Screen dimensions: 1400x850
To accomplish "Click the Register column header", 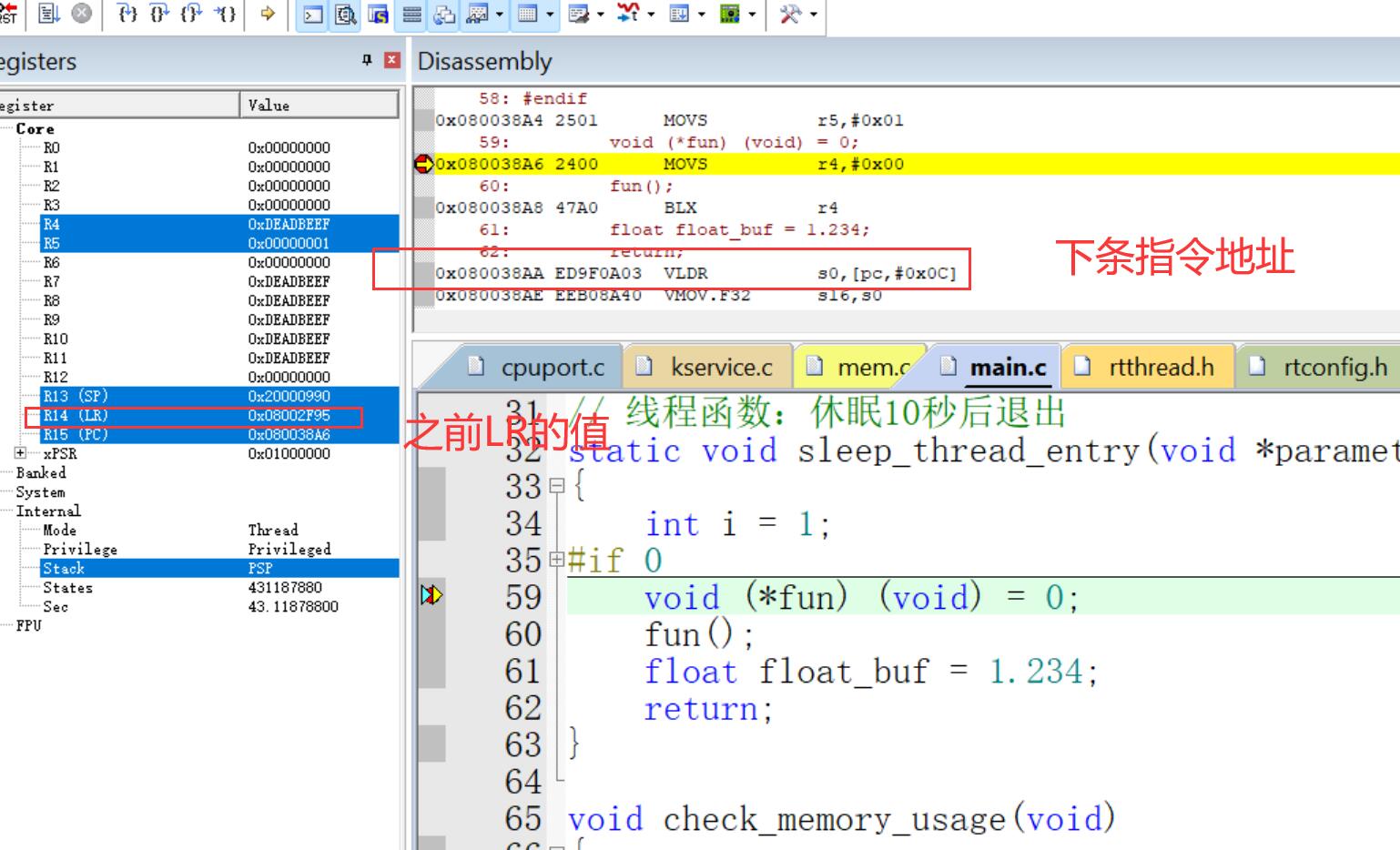I will point(119,105).
